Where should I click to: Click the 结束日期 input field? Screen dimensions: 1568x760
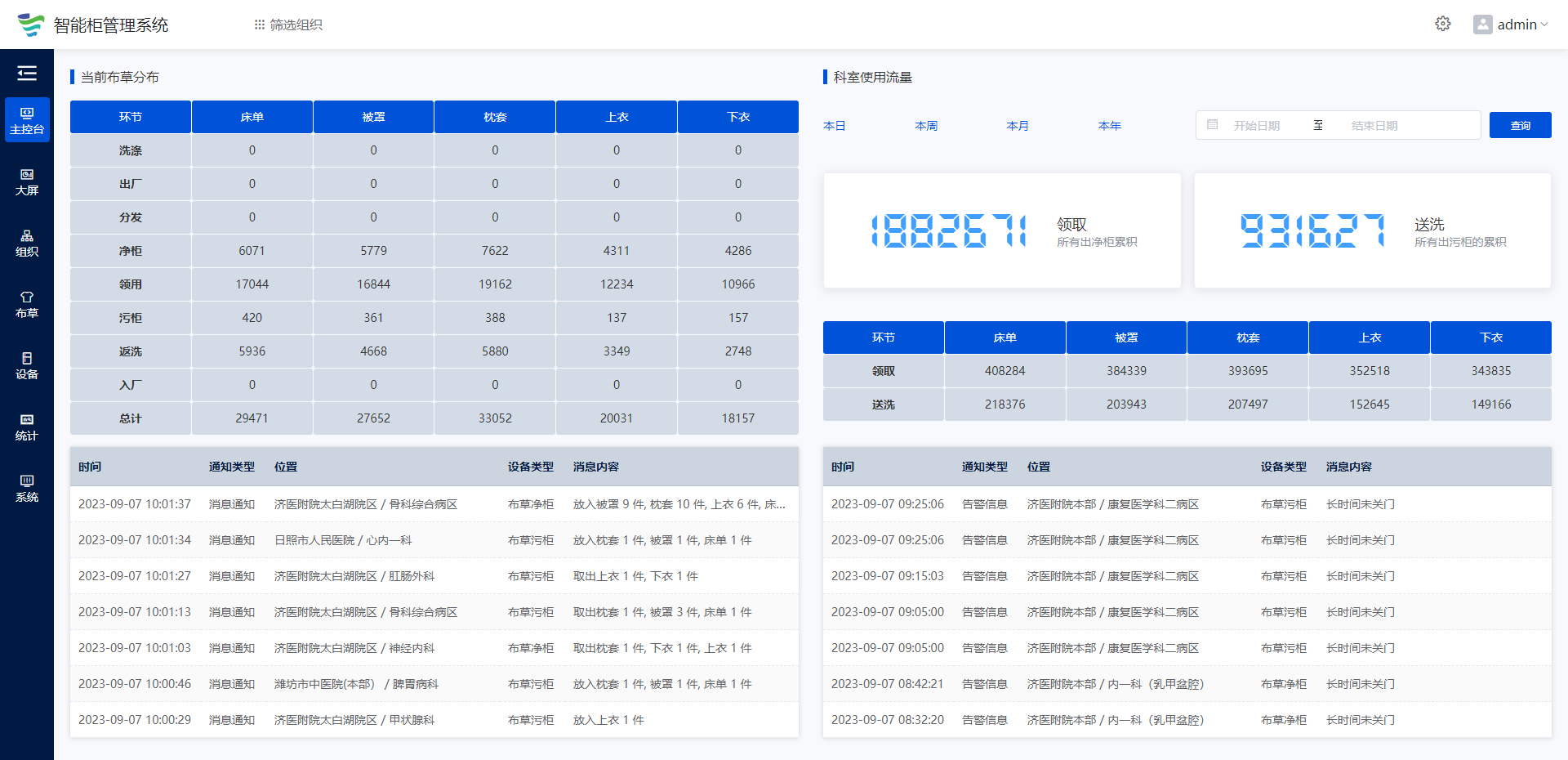[x=1375, y=126]
